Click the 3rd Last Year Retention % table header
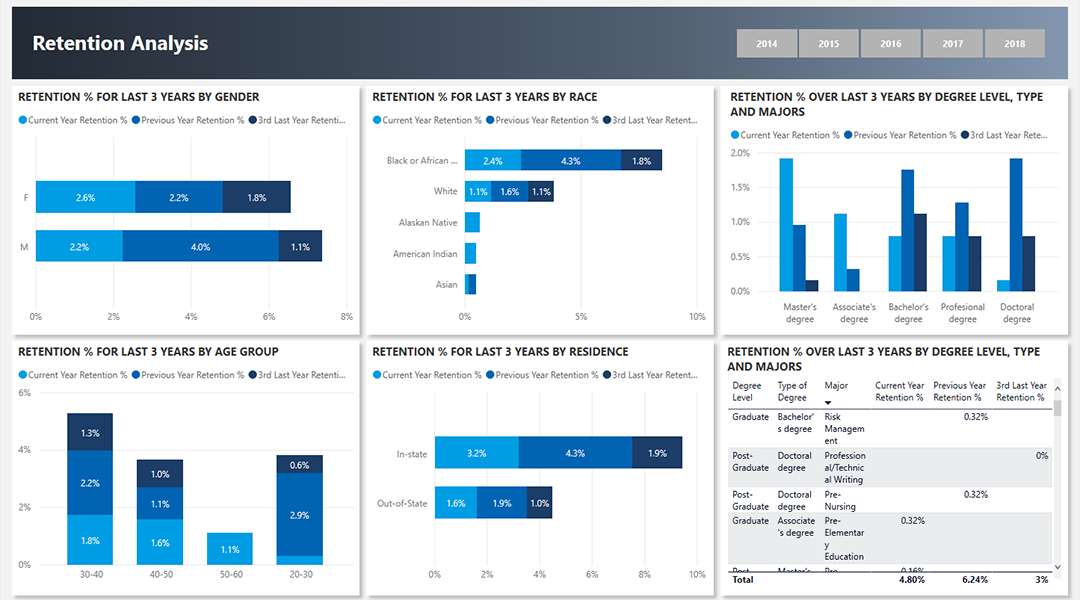The height and width of the screenshot is (600, 1080). (x=1021, y=391)
